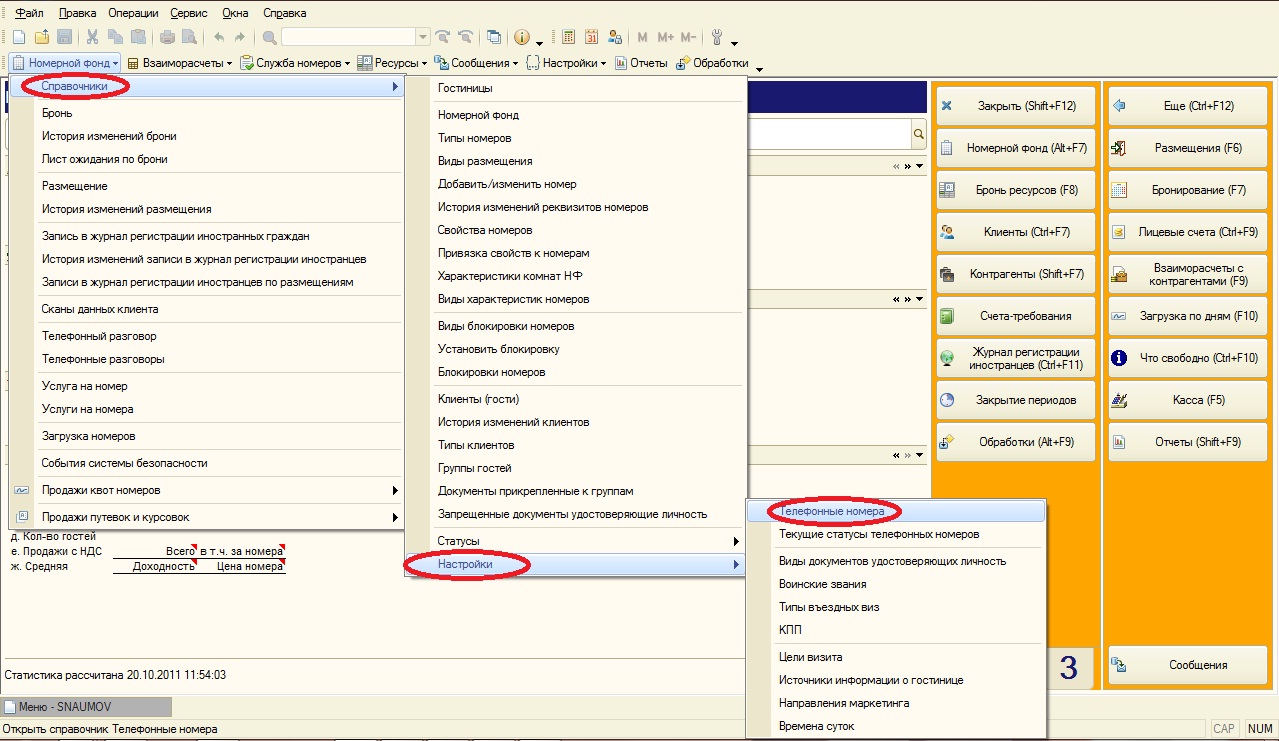Open Отчеты in the module toolbar

pyautogui.click(x=641, y=63)
